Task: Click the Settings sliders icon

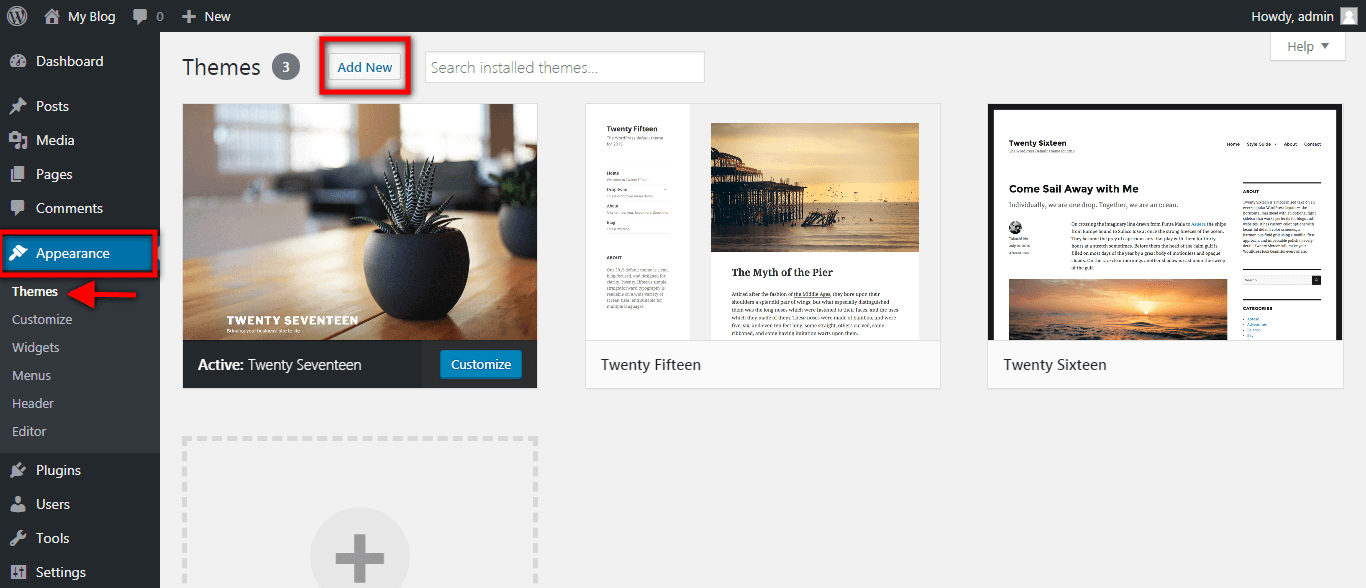Action: click(x=18, y=572)
